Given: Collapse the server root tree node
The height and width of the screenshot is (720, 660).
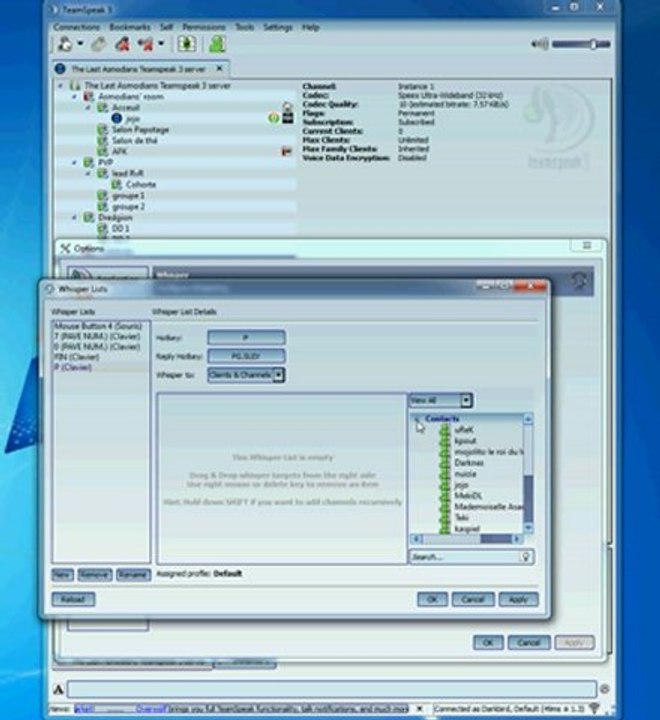Looking at the screenshot, I should 60,85.
